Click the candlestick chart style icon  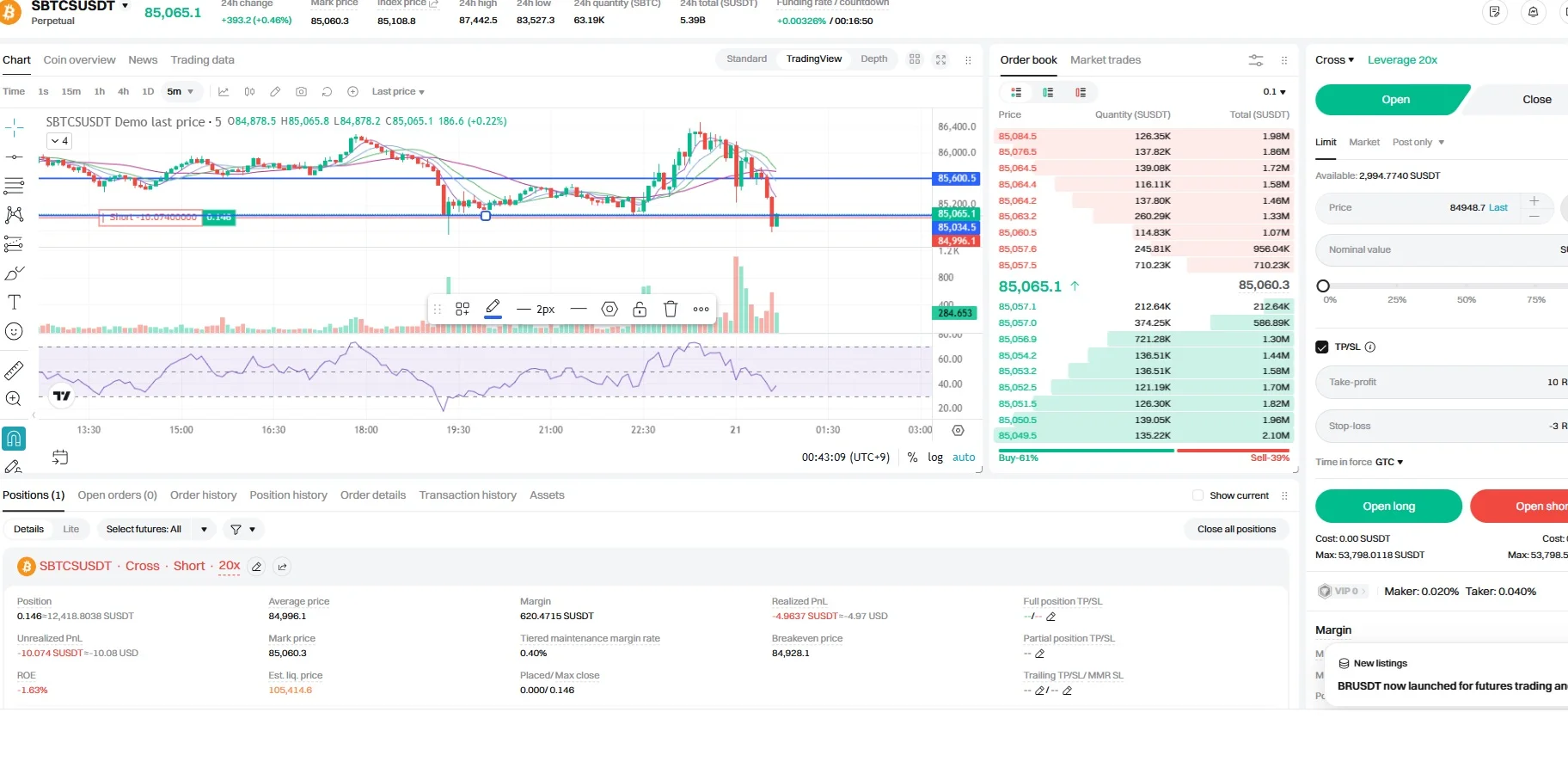[x=249, y=92]
